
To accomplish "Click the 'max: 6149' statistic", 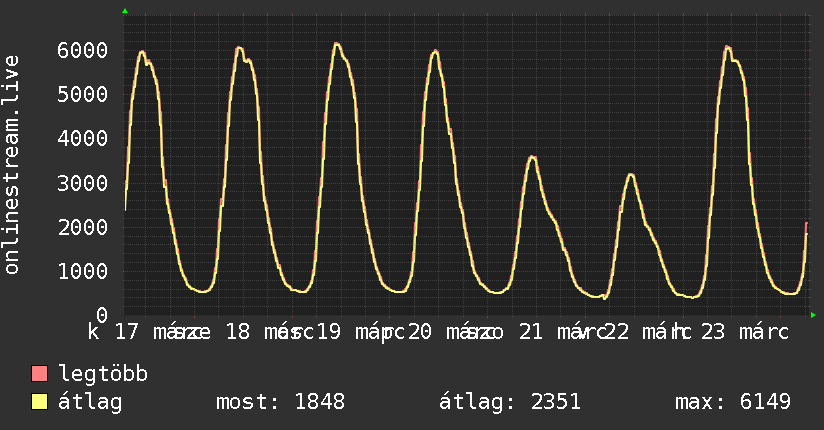I will click(x=733, y=402).
